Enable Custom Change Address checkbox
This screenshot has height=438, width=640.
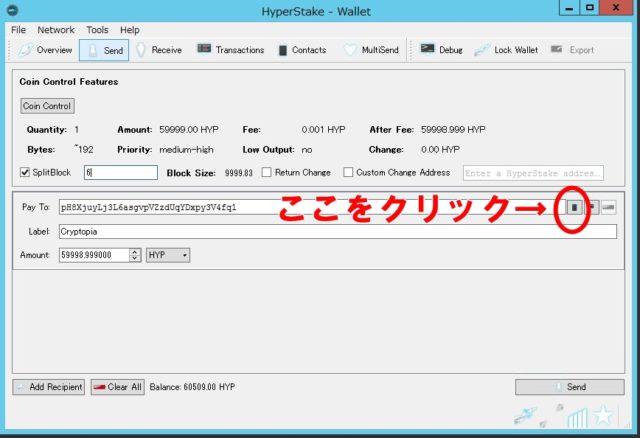[x=348, y=172]
